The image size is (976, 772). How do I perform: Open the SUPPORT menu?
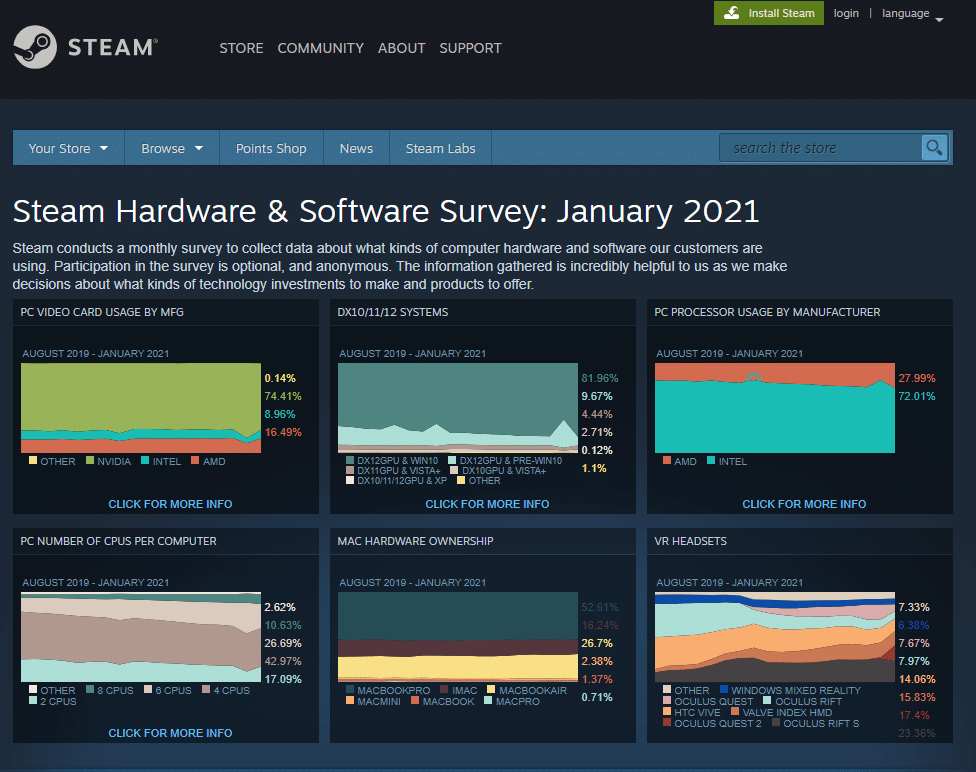(471, 48)
